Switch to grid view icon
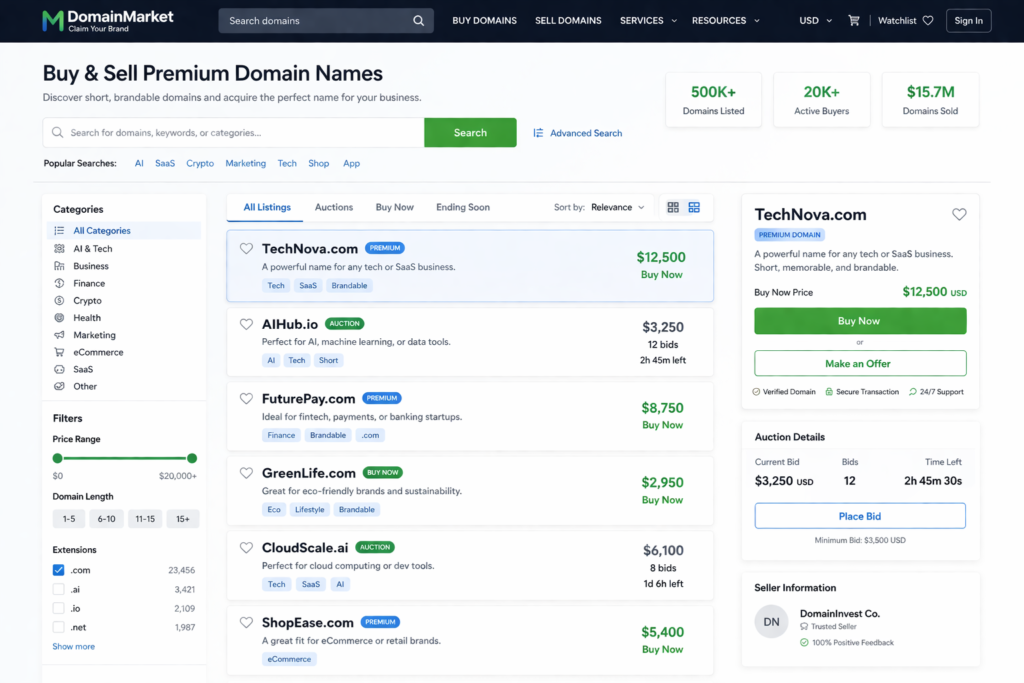Viewport: 1024px width, 683px height. [x=673, y=207]
